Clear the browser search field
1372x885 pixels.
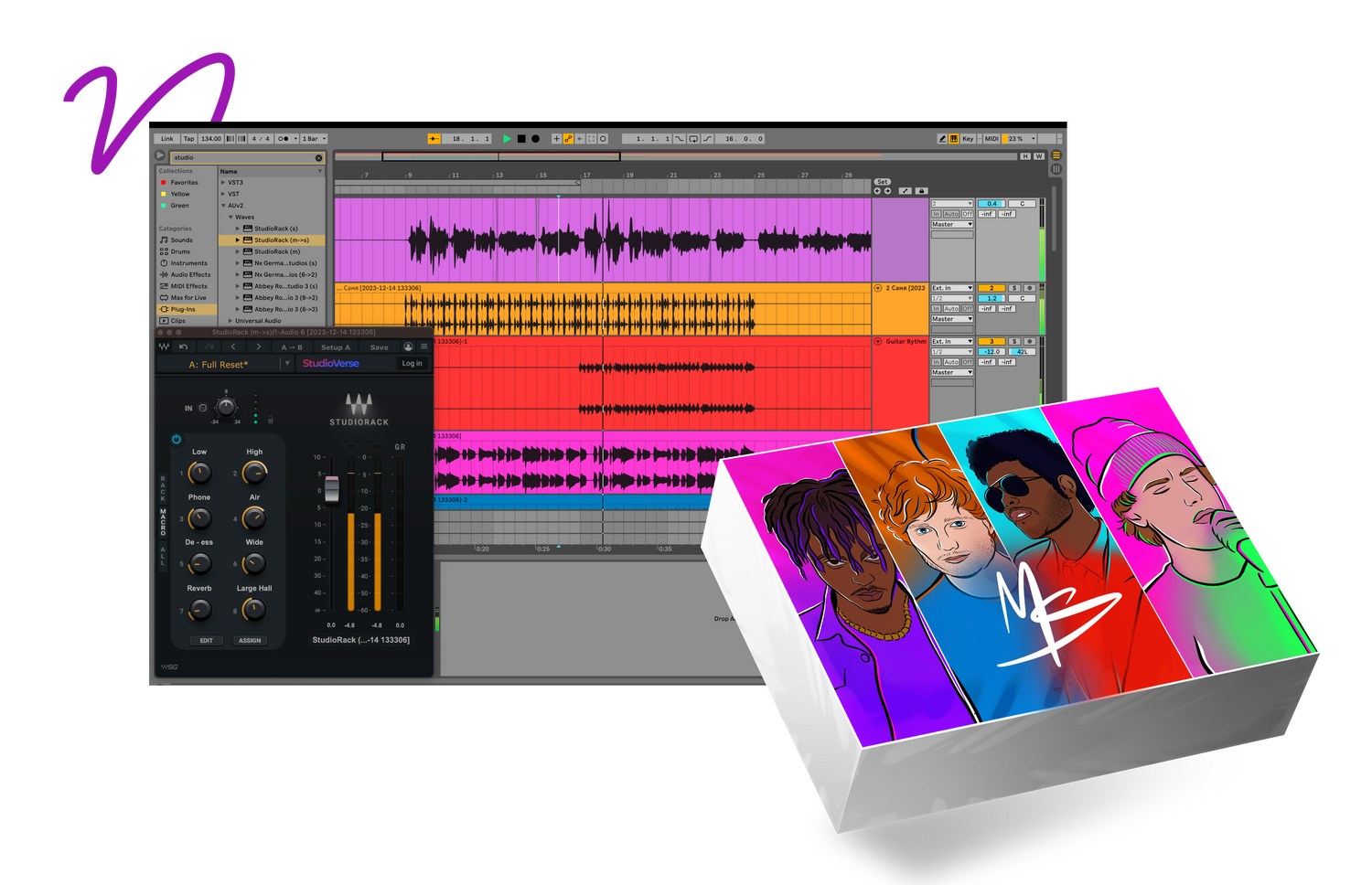[318, 158]
